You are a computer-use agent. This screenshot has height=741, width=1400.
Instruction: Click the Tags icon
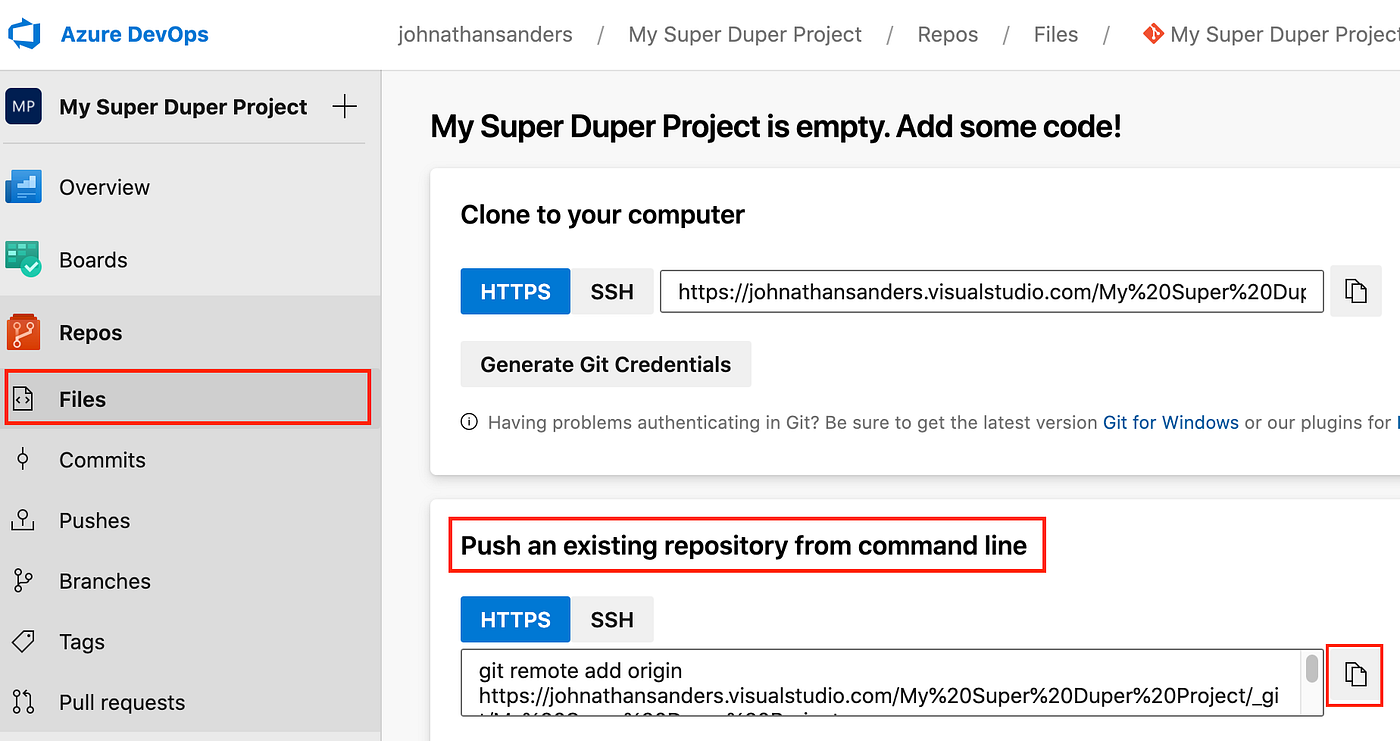click(23, 641)
